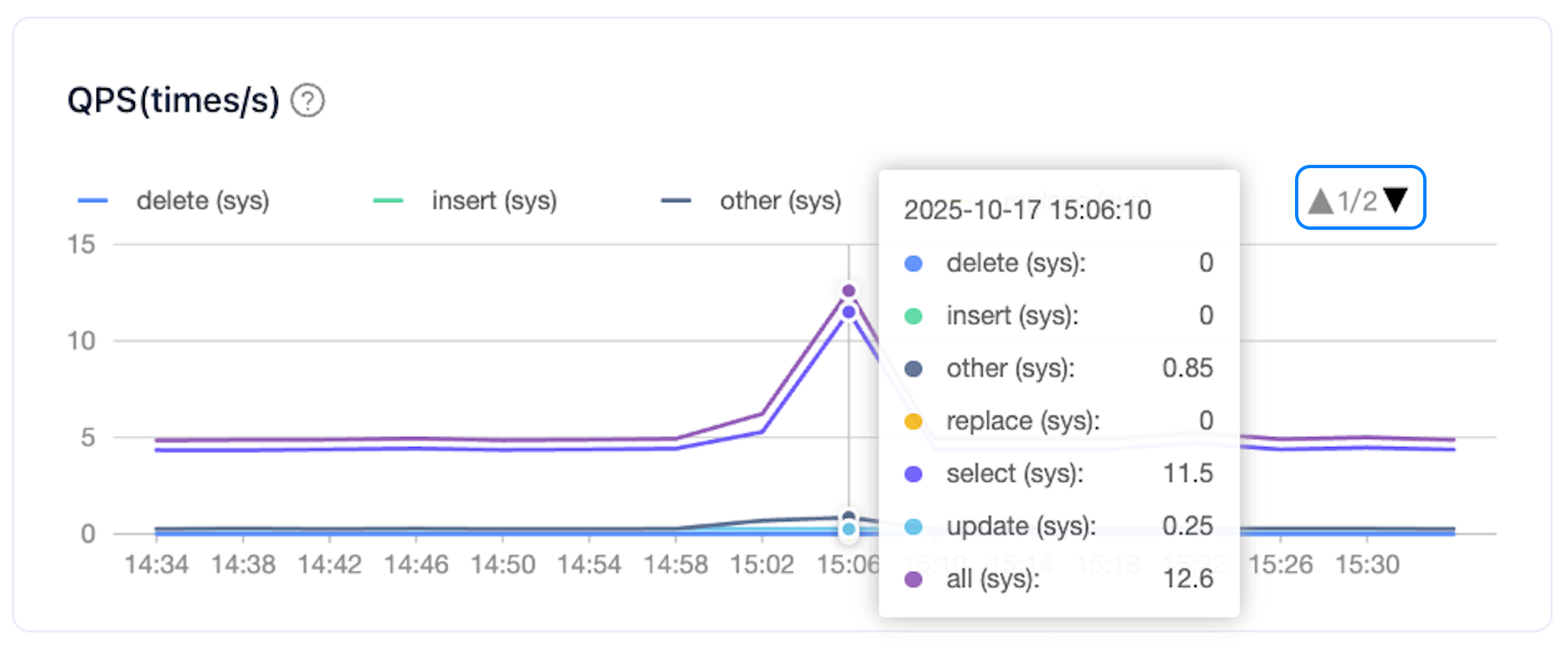Click the QPS(times/s) chart title

[x=173, y=101]
